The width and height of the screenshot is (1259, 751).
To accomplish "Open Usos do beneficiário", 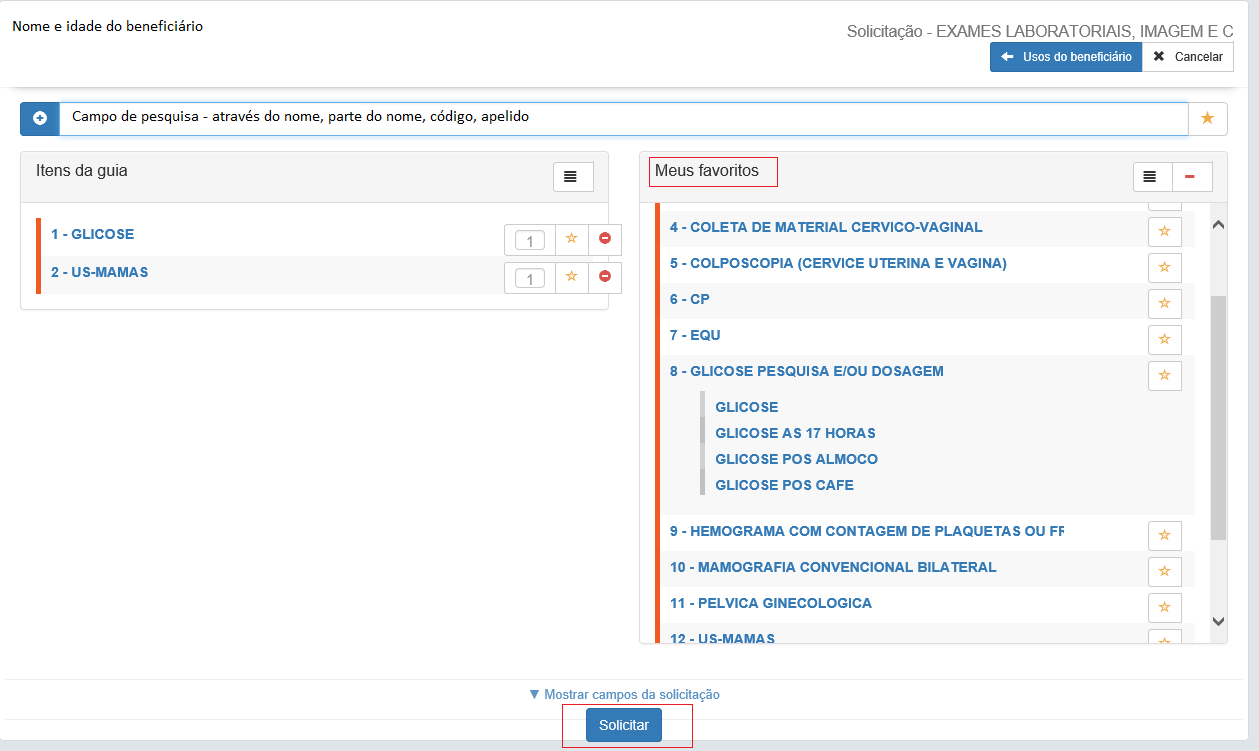I will coord(1066,57).
